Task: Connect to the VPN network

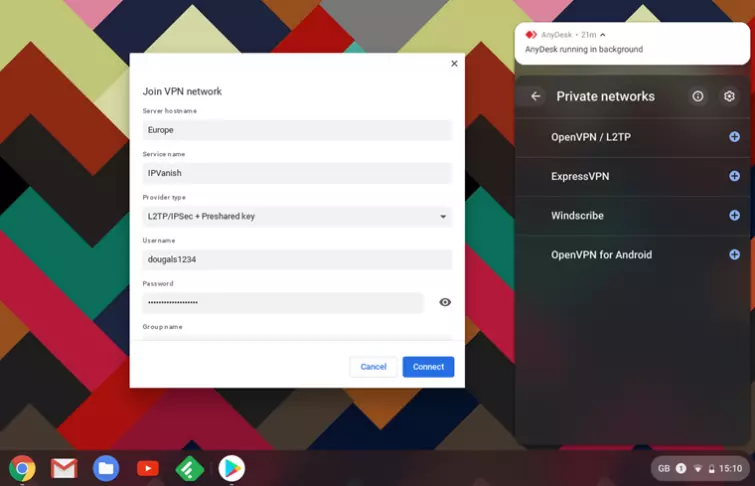Action: (x=428, y=367)
